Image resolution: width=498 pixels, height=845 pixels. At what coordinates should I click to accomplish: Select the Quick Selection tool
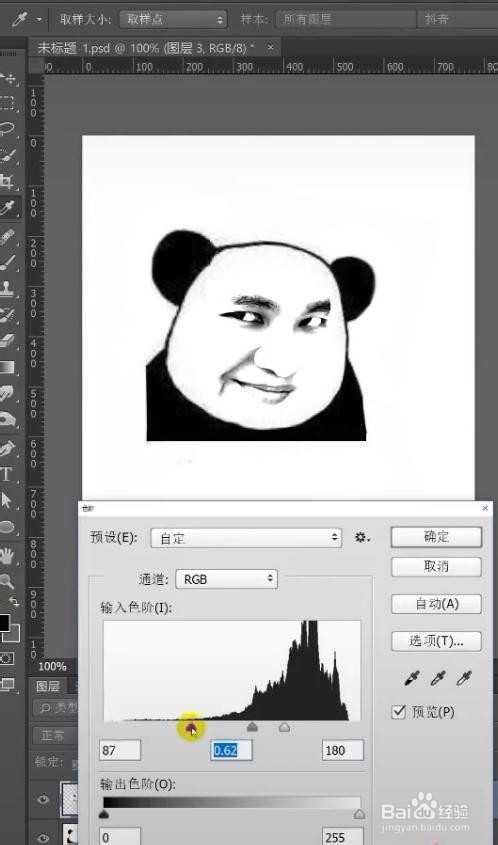tap(8, 155)
